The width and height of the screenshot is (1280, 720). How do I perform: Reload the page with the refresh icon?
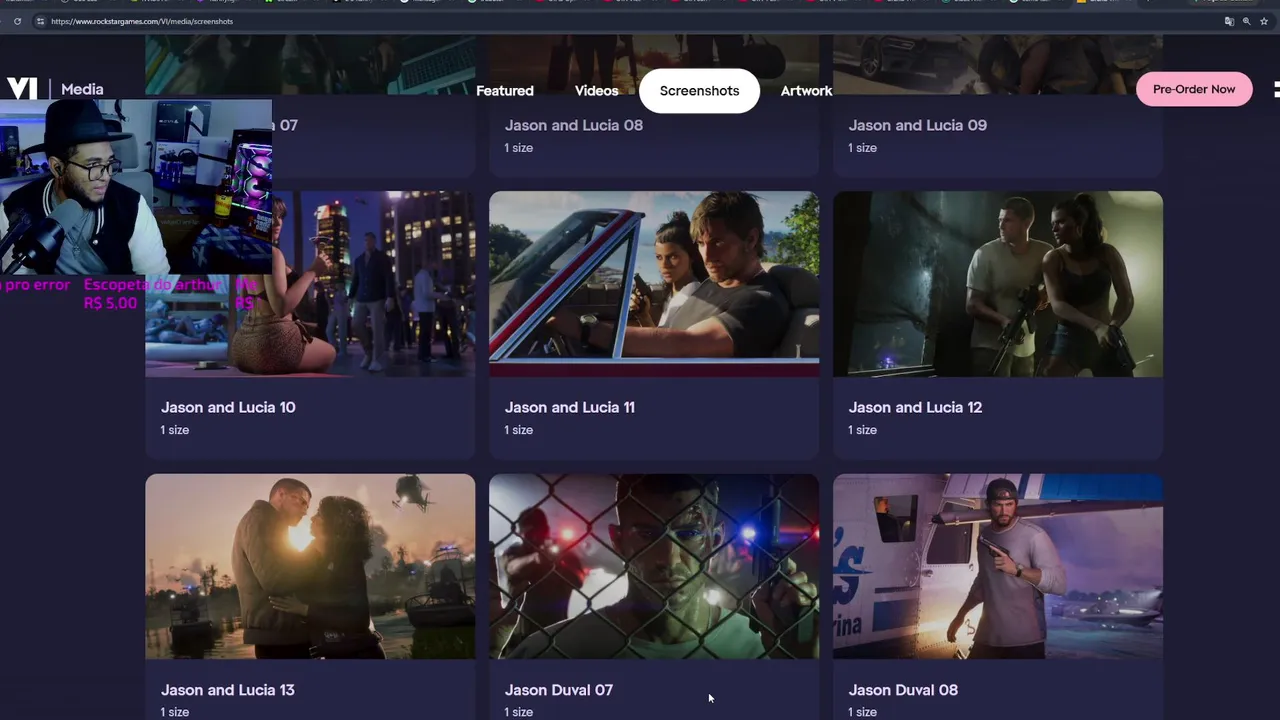tap(17, 21)
